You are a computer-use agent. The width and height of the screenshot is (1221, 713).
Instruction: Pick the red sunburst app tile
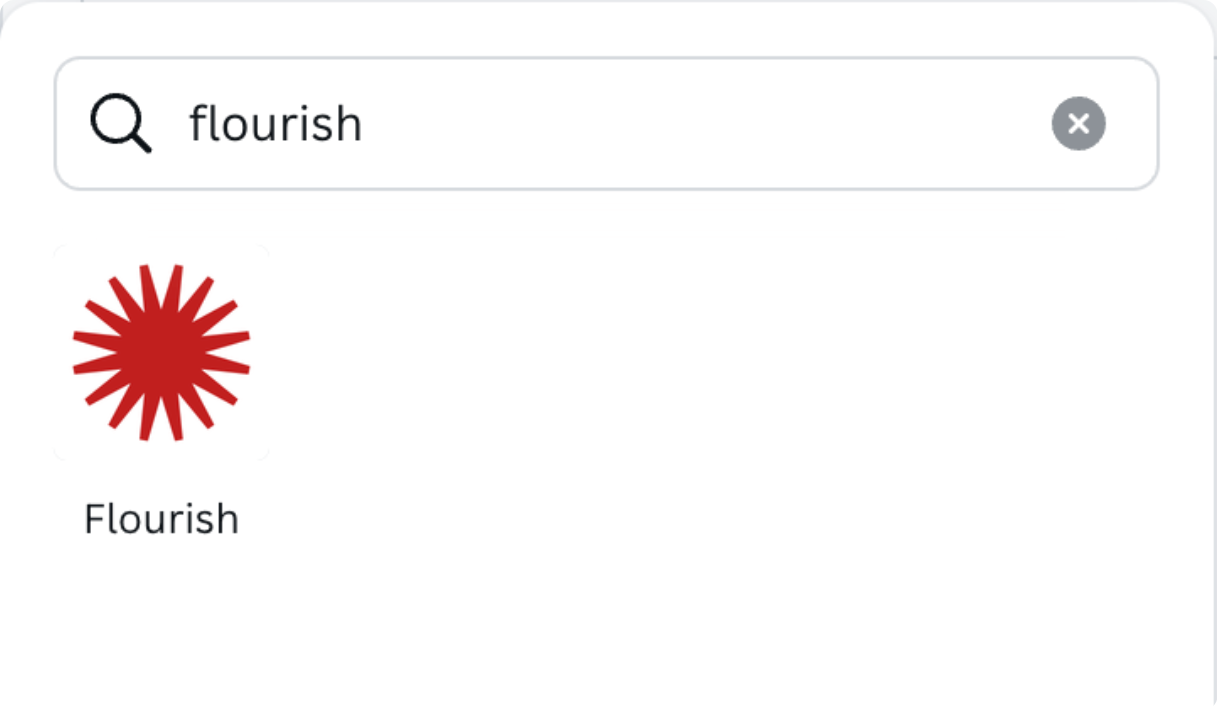(x=161, y=352)
